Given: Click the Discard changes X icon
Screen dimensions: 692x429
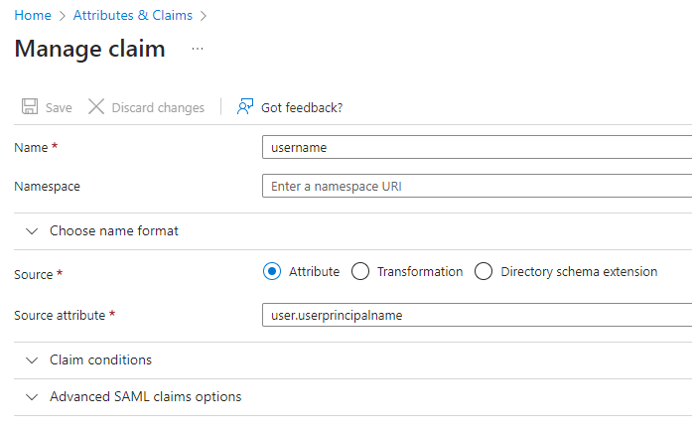Looking at the screenshot, I should 96,107.
